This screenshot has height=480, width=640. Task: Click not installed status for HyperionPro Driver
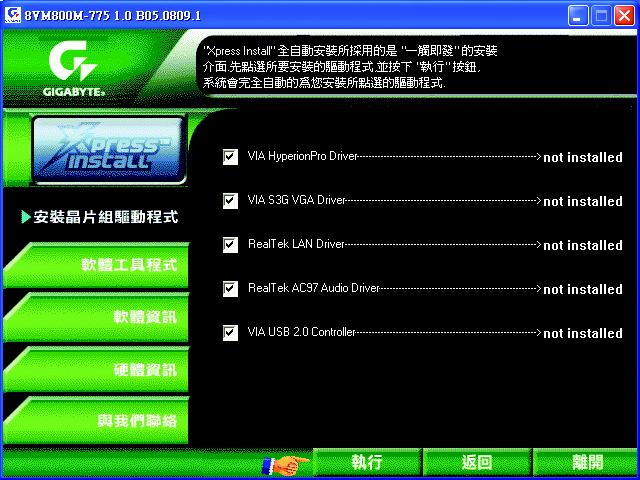click(583, 157)
